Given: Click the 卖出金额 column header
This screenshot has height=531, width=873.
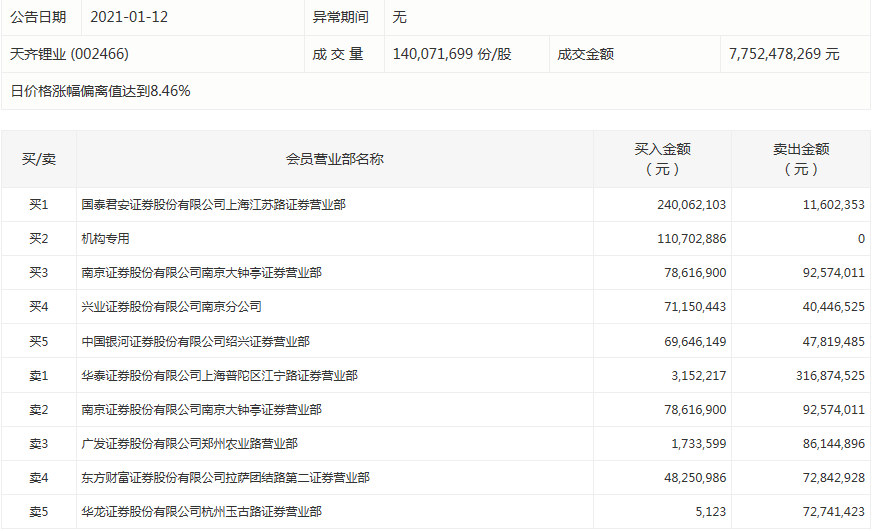Looking at the screenshot, I should point(801,159).
